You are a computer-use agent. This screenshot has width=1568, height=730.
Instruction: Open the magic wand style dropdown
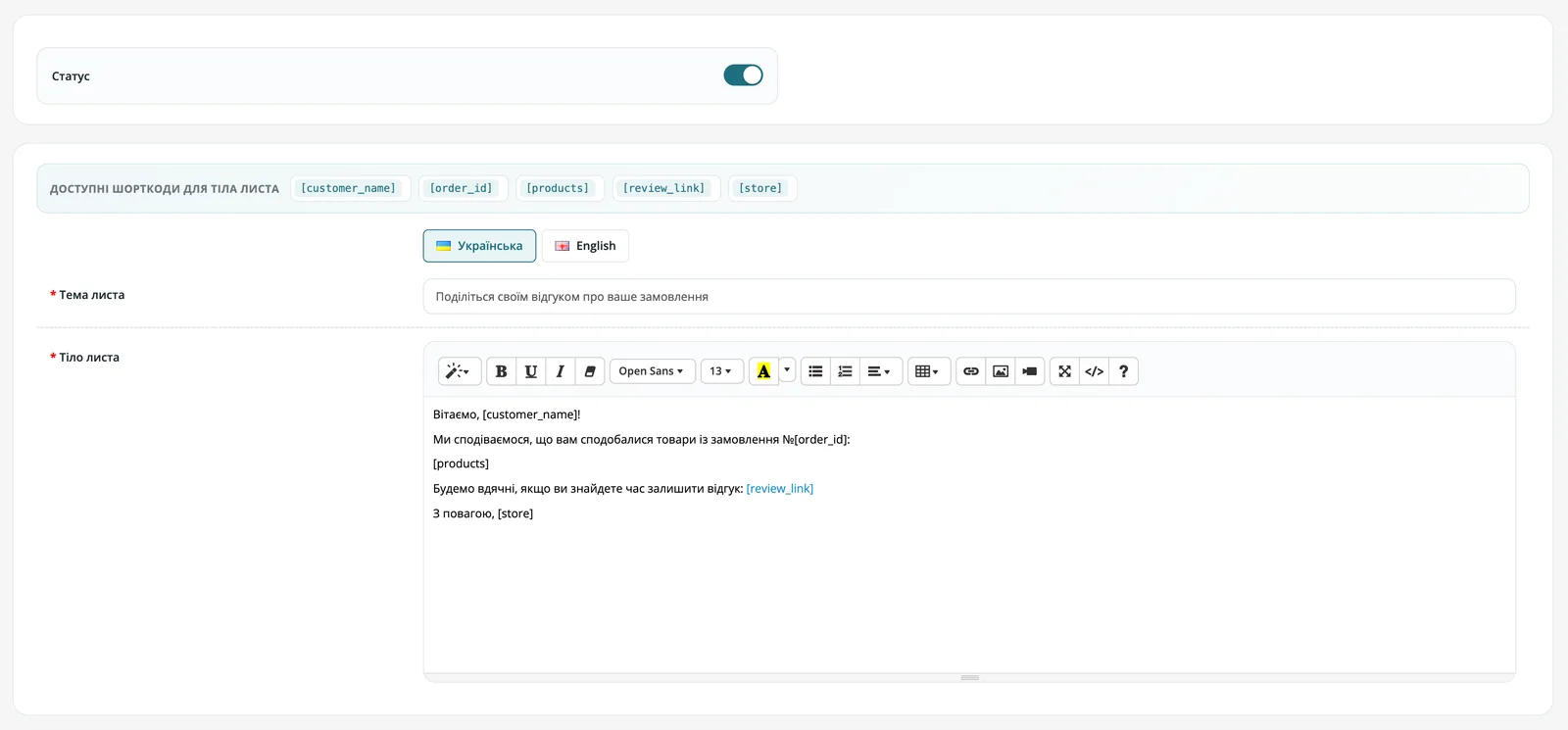[459, 371]
